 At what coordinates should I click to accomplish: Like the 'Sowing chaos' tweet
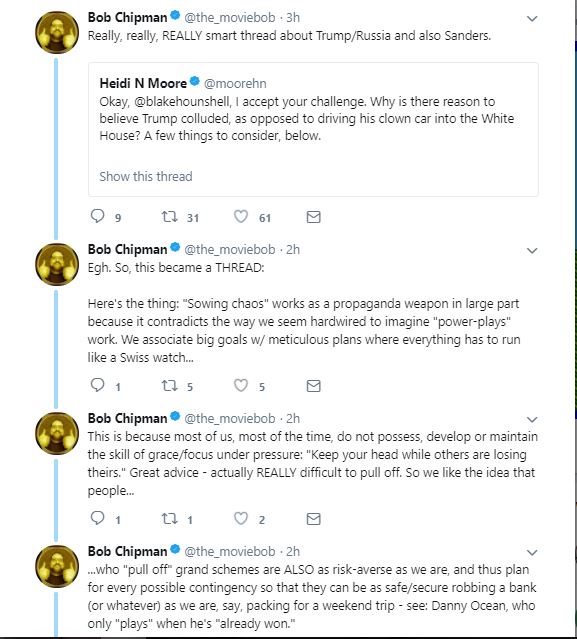click(x=241, y=386)
